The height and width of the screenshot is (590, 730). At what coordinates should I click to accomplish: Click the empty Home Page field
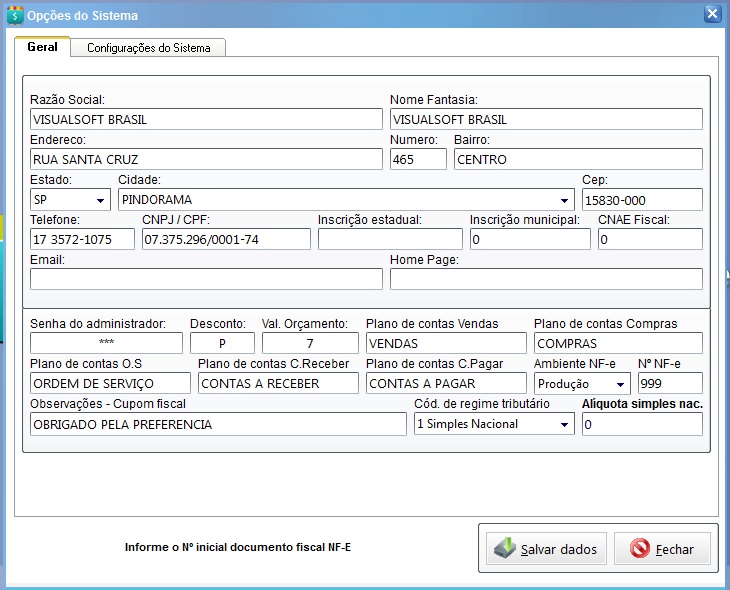[546, 279]
